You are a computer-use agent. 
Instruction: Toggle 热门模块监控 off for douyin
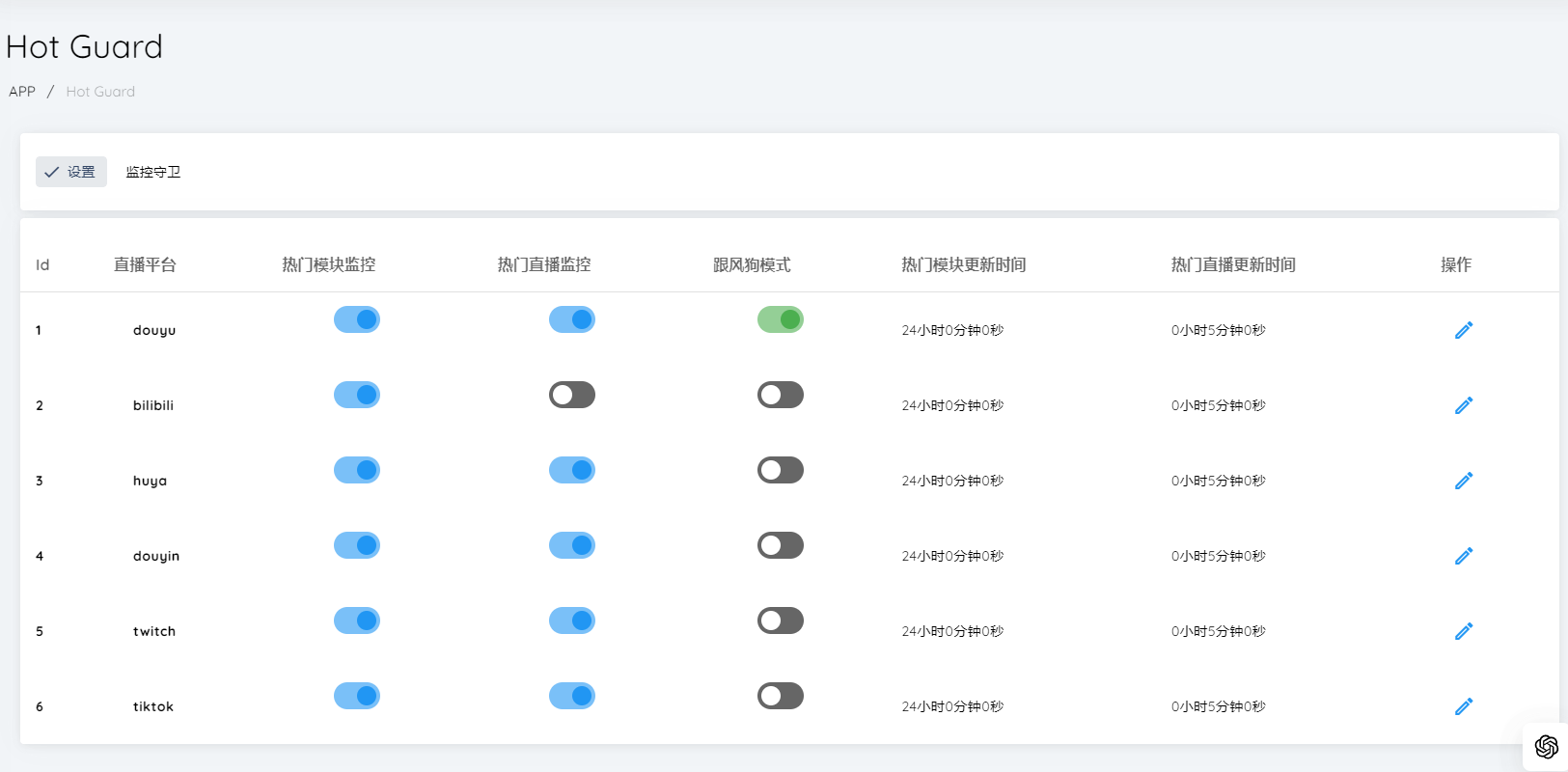pyautogui.click(x=356, y=545)
